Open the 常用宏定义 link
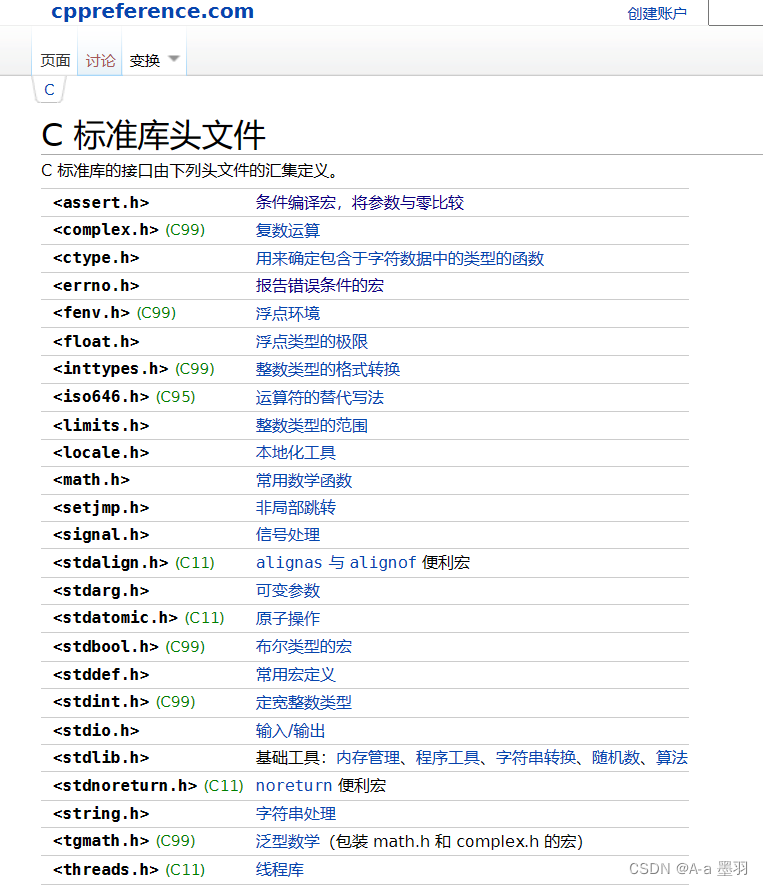The height and width of the screenshot is (885, 763). (296, 674)
